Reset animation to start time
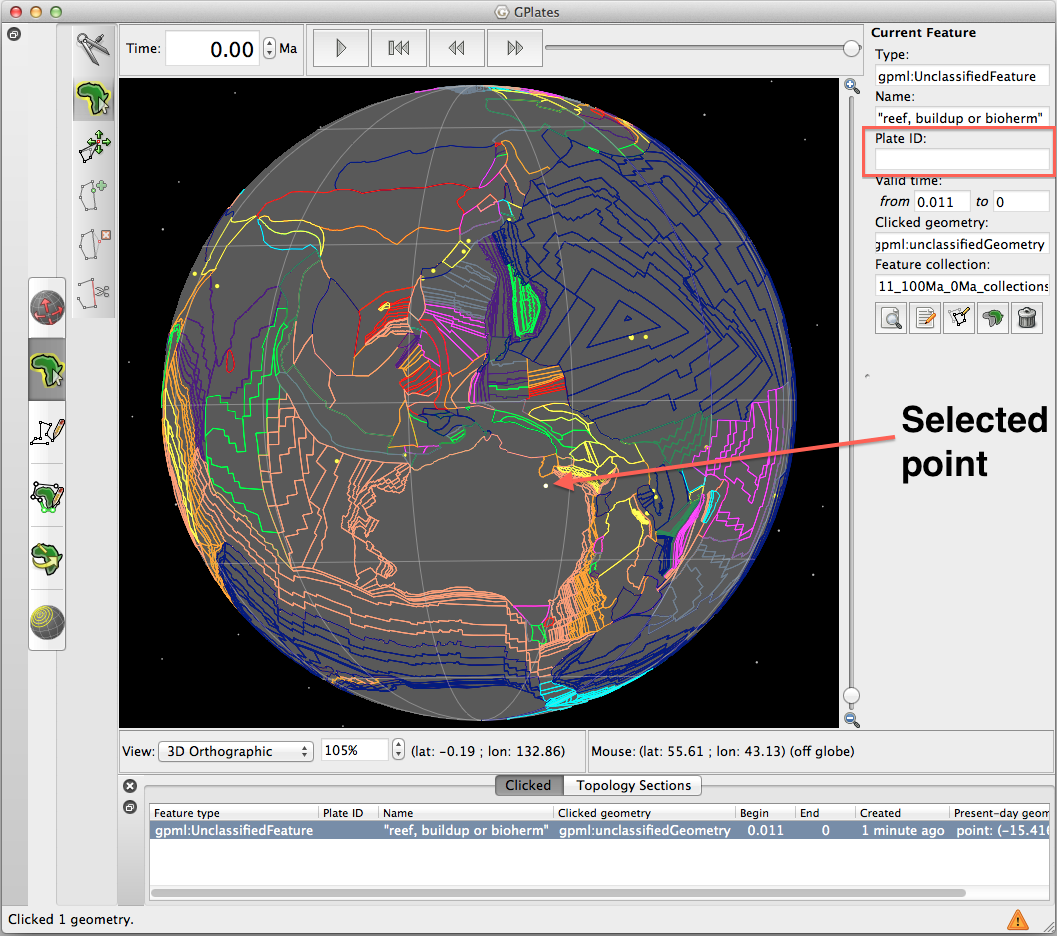Screen dimensions: 1057x936 point(399,48)
